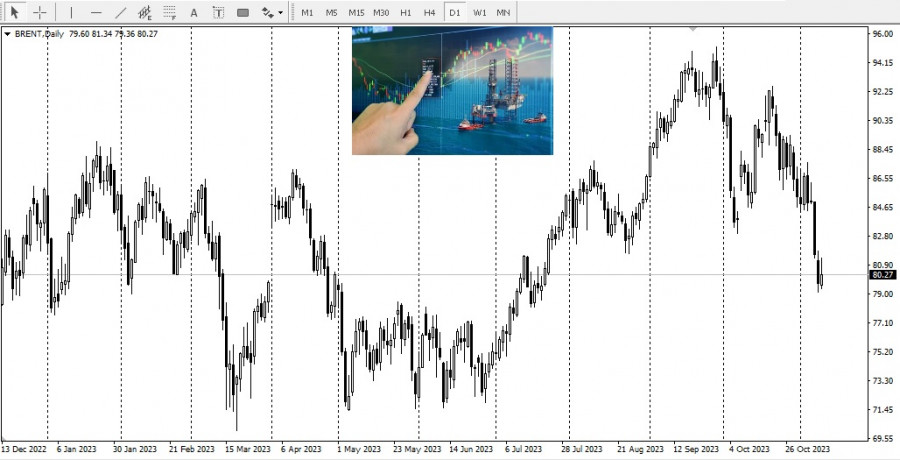Click the BRENT,Daily chart title
The image size is (900, 460).
coord(39,34)
